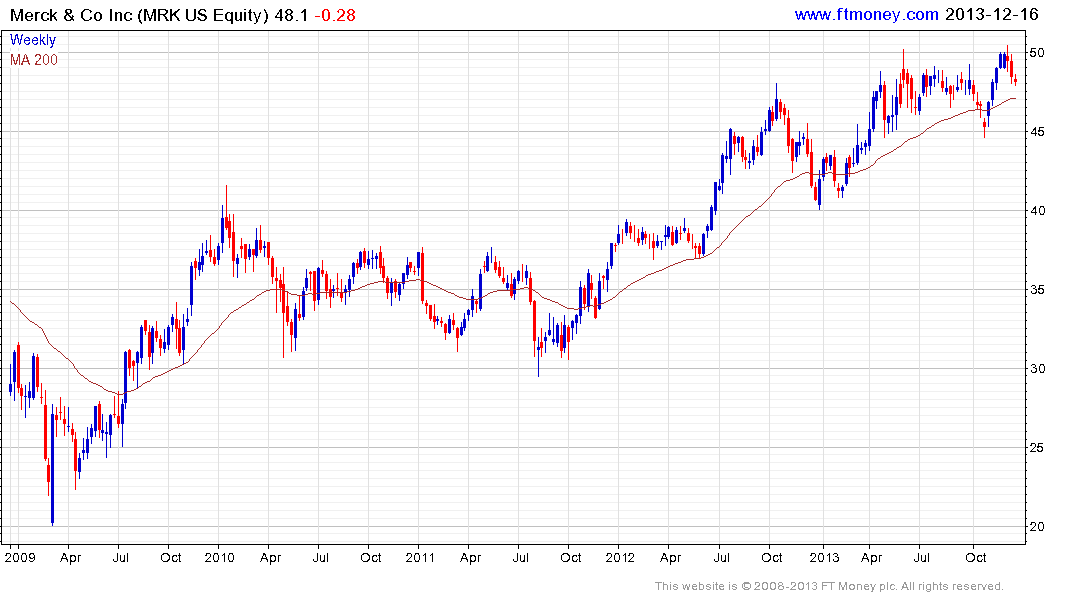The image size is (1075, 600).
Task: Click the 2013 year label on time axis
Action: coord(823,557)
